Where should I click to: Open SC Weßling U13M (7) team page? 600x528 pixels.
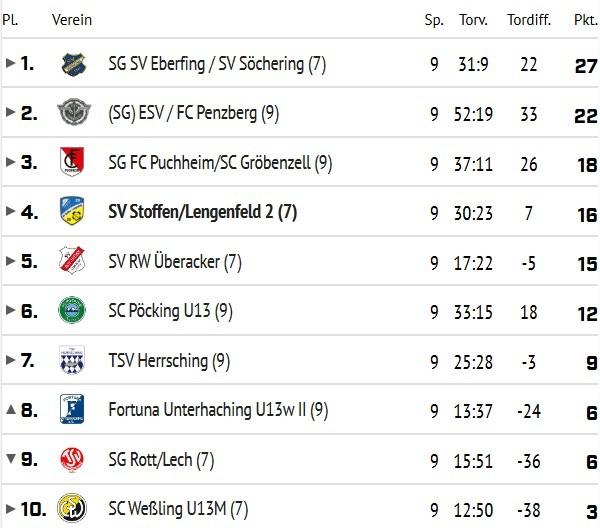(x=178, y=509)
